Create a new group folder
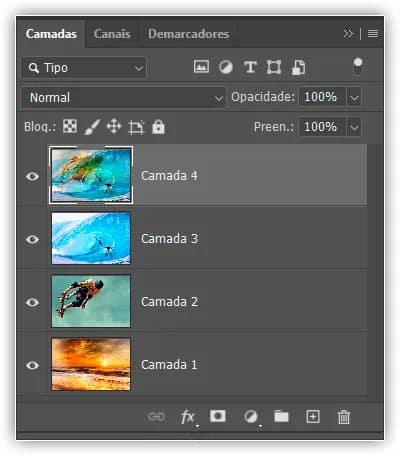 [x=281, y=416]
